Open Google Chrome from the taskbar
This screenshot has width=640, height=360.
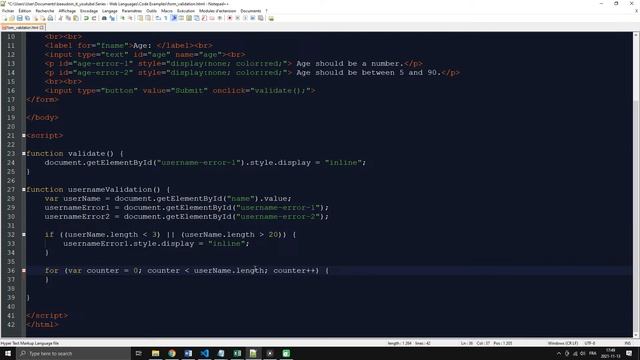[172, 353]
